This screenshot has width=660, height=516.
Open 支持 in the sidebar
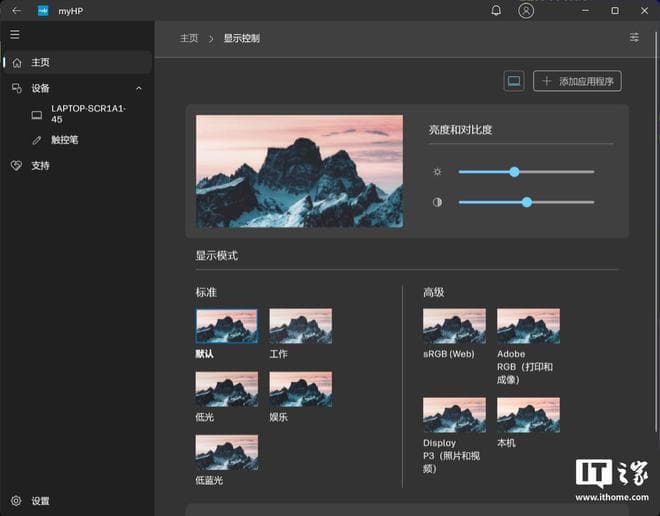(40, 165)
